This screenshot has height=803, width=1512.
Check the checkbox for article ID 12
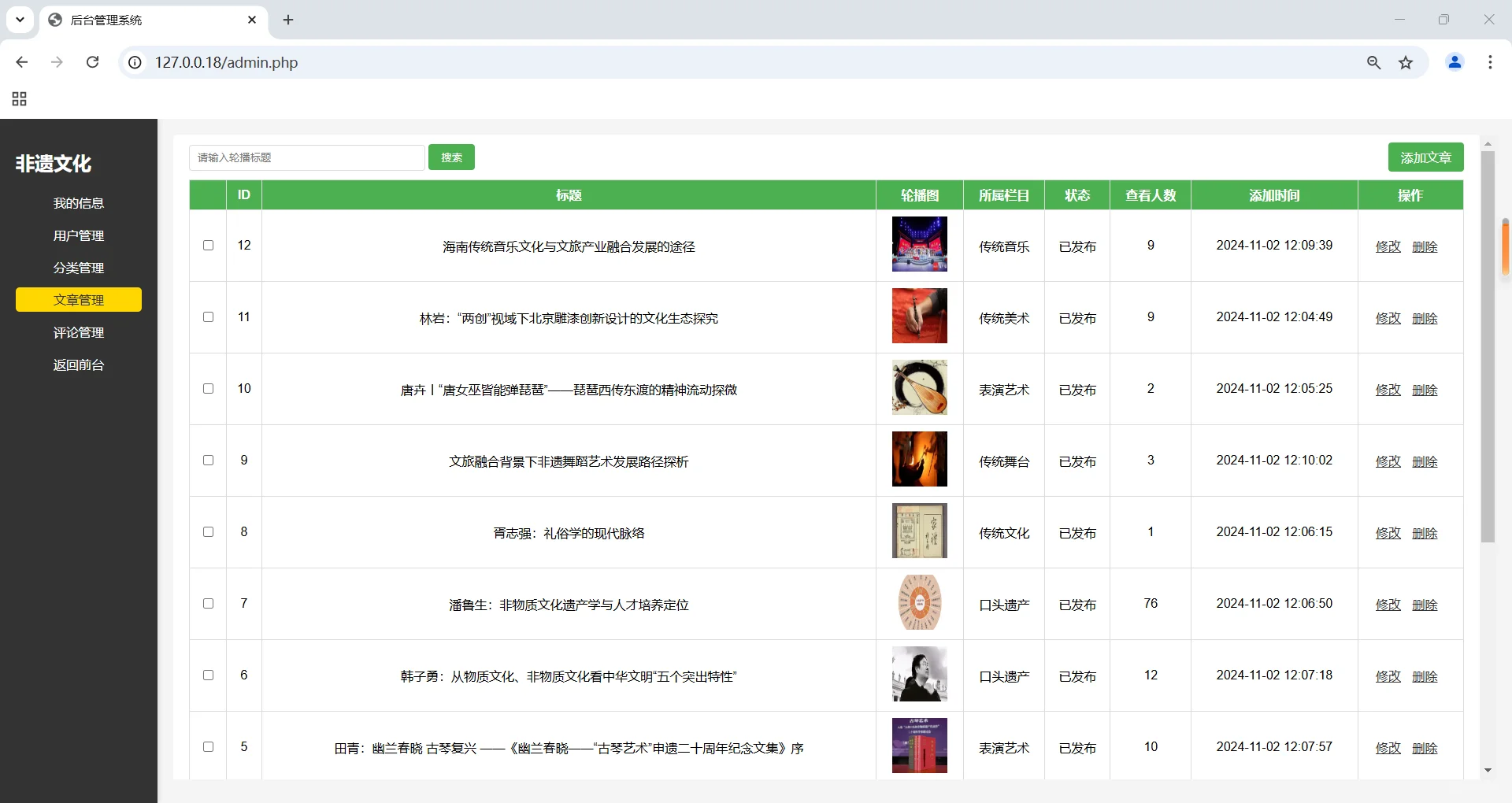pyautogui.click(x=208, y=246)
